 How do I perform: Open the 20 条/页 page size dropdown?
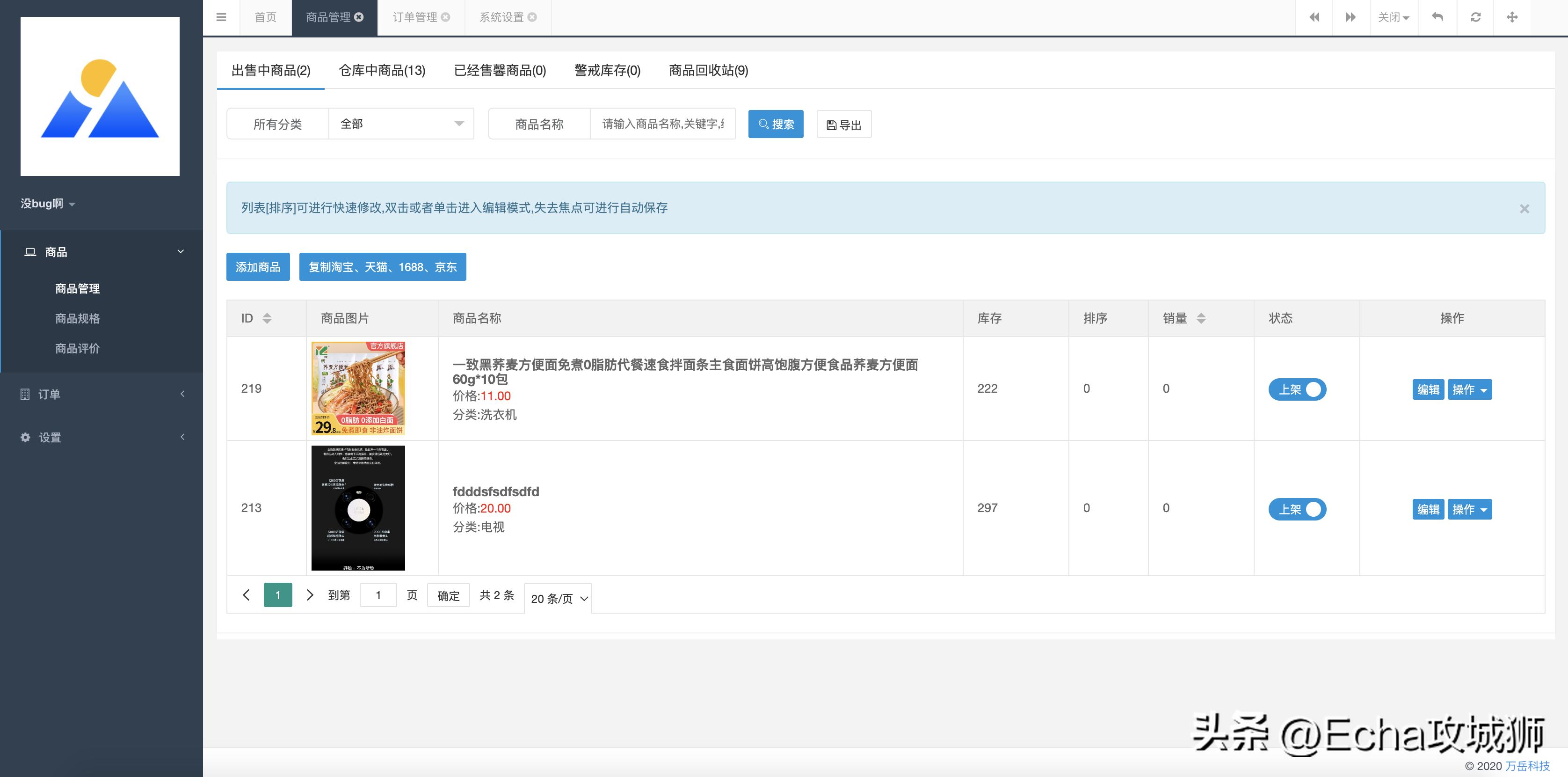pyautogui.click(x=557, y=598)
